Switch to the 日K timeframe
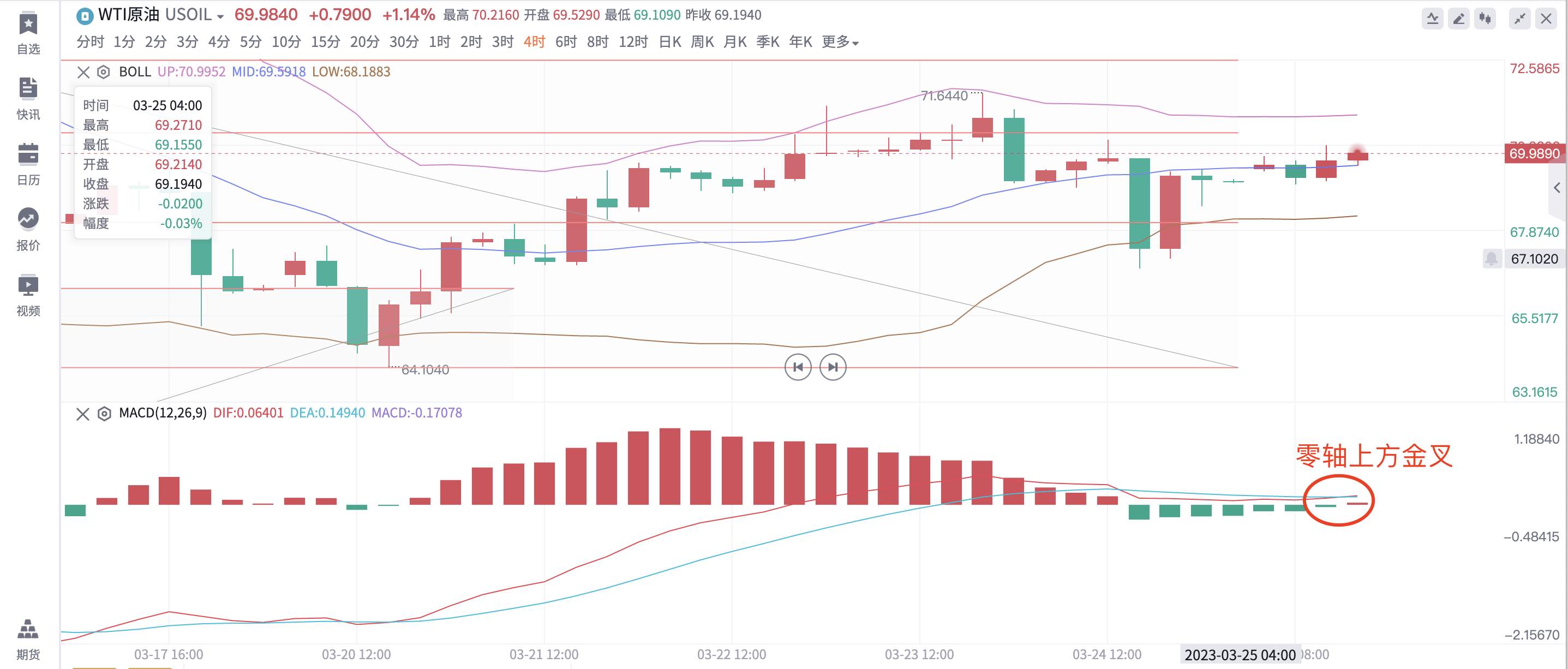 pos(669,42)
